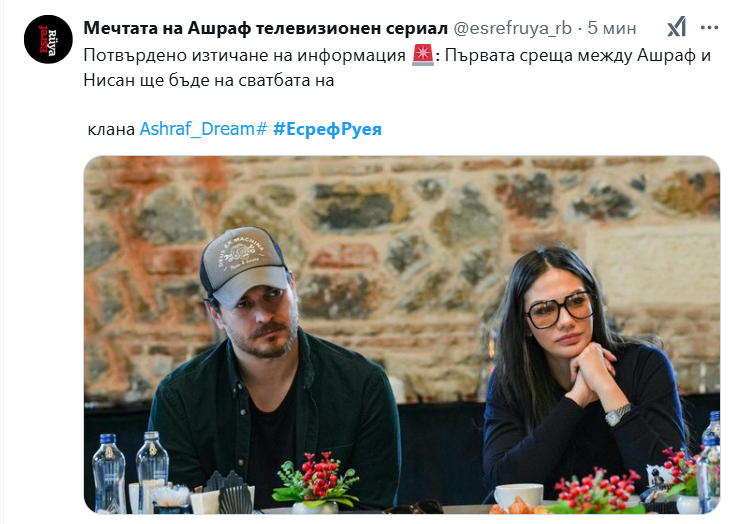
Task: Follow the Ashraf_Dream# hashtag link
Action: tap(203, 129)
